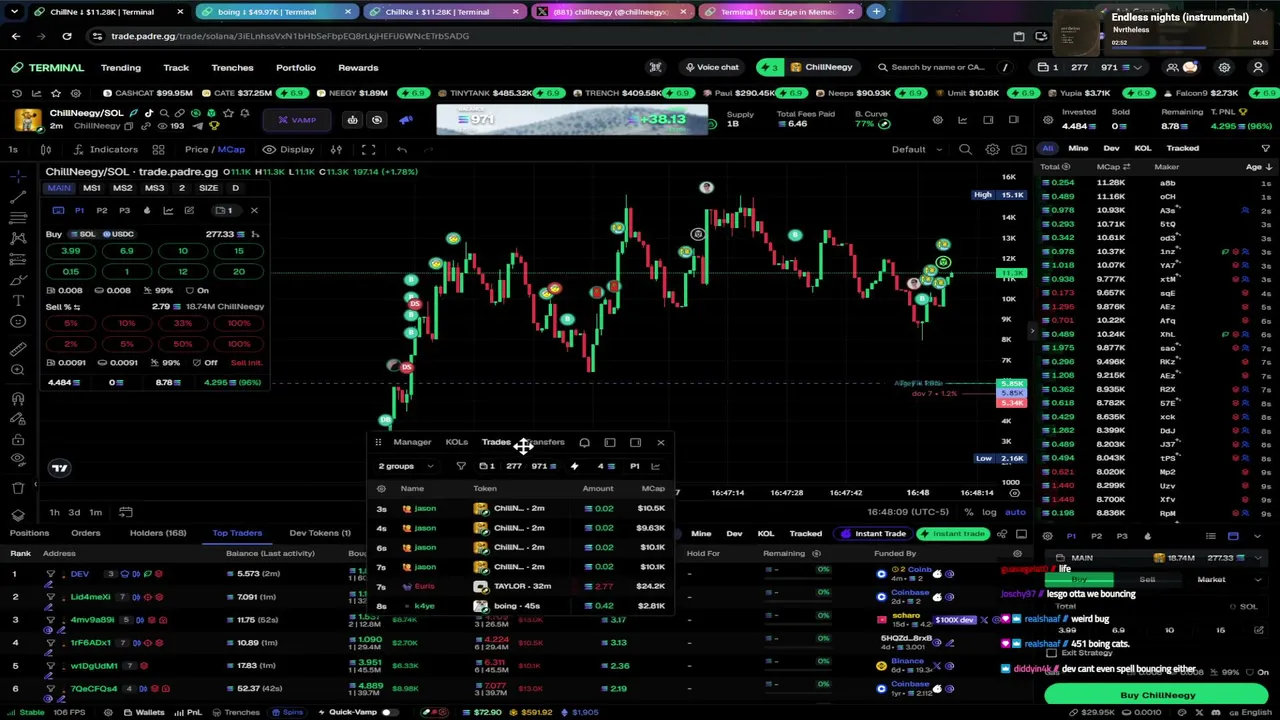Select the text annotation tool
The height and width of the screenshot is (720, 1280).
click(x=18, y=300)
